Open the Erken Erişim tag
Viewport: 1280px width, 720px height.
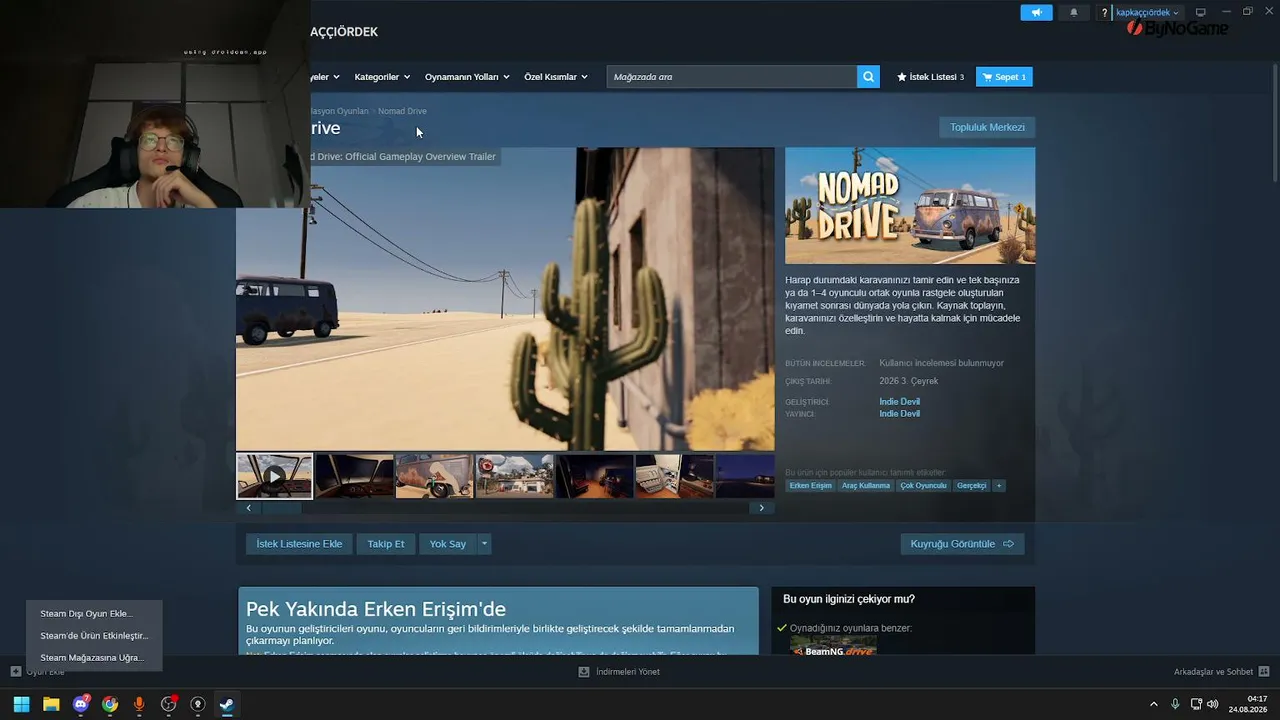pyautogui.click(x=810, y=486)
